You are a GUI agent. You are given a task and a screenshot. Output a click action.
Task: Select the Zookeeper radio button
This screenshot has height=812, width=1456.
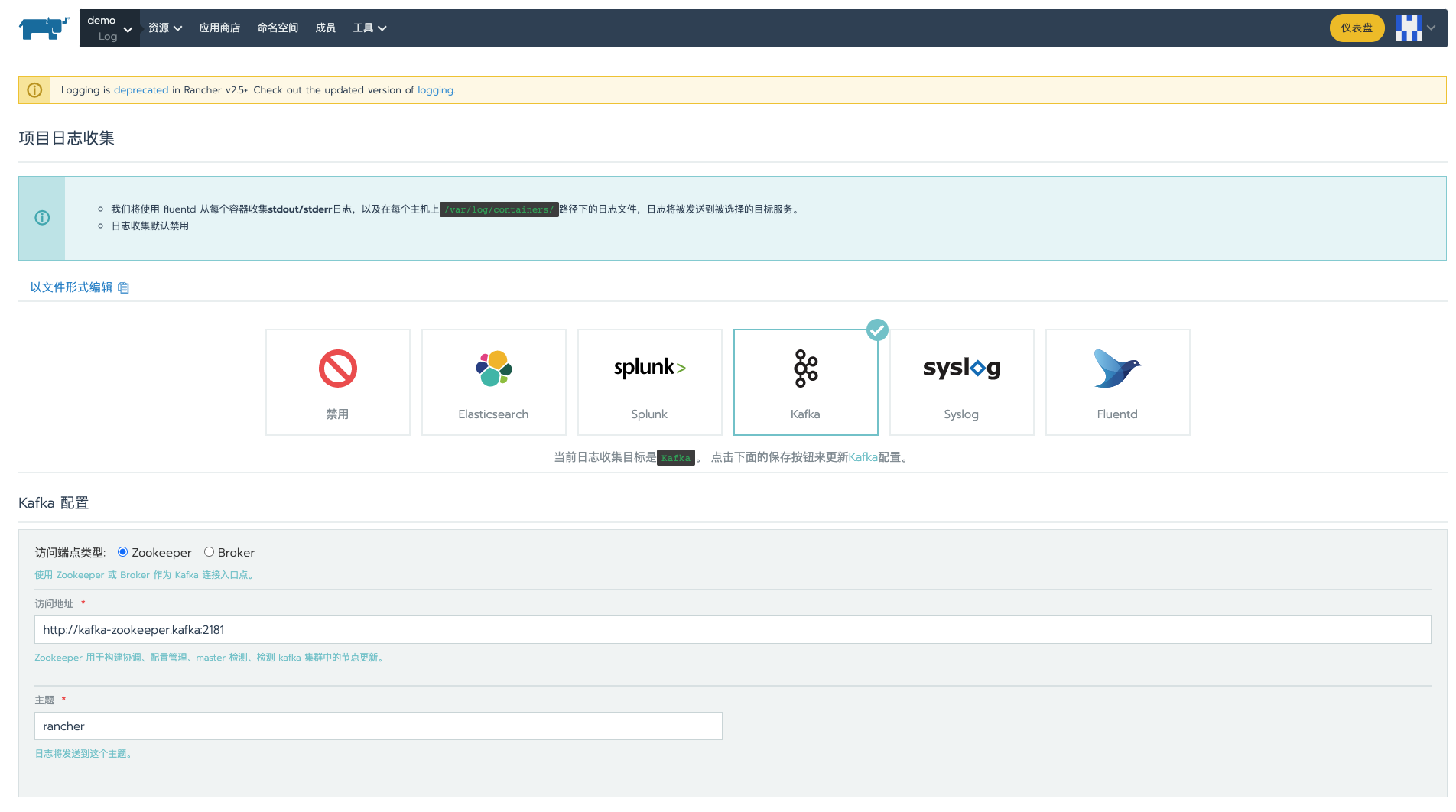[122, 552]
